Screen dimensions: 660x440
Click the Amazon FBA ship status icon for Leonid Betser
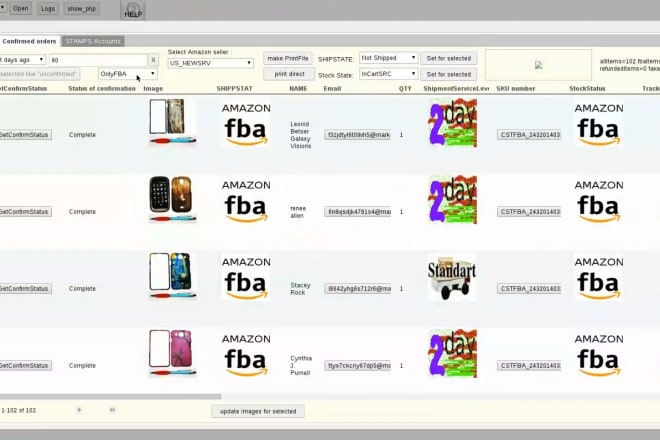[246, 124]
